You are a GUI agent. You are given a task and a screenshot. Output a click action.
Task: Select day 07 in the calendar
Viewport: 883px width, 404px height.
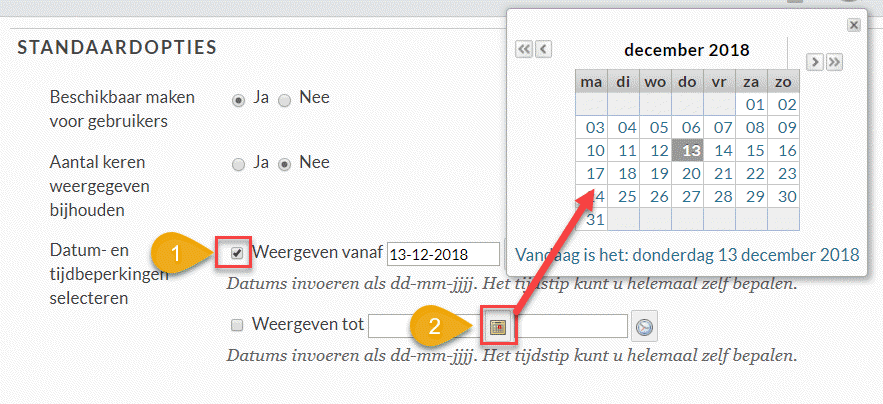click(719, 127)
